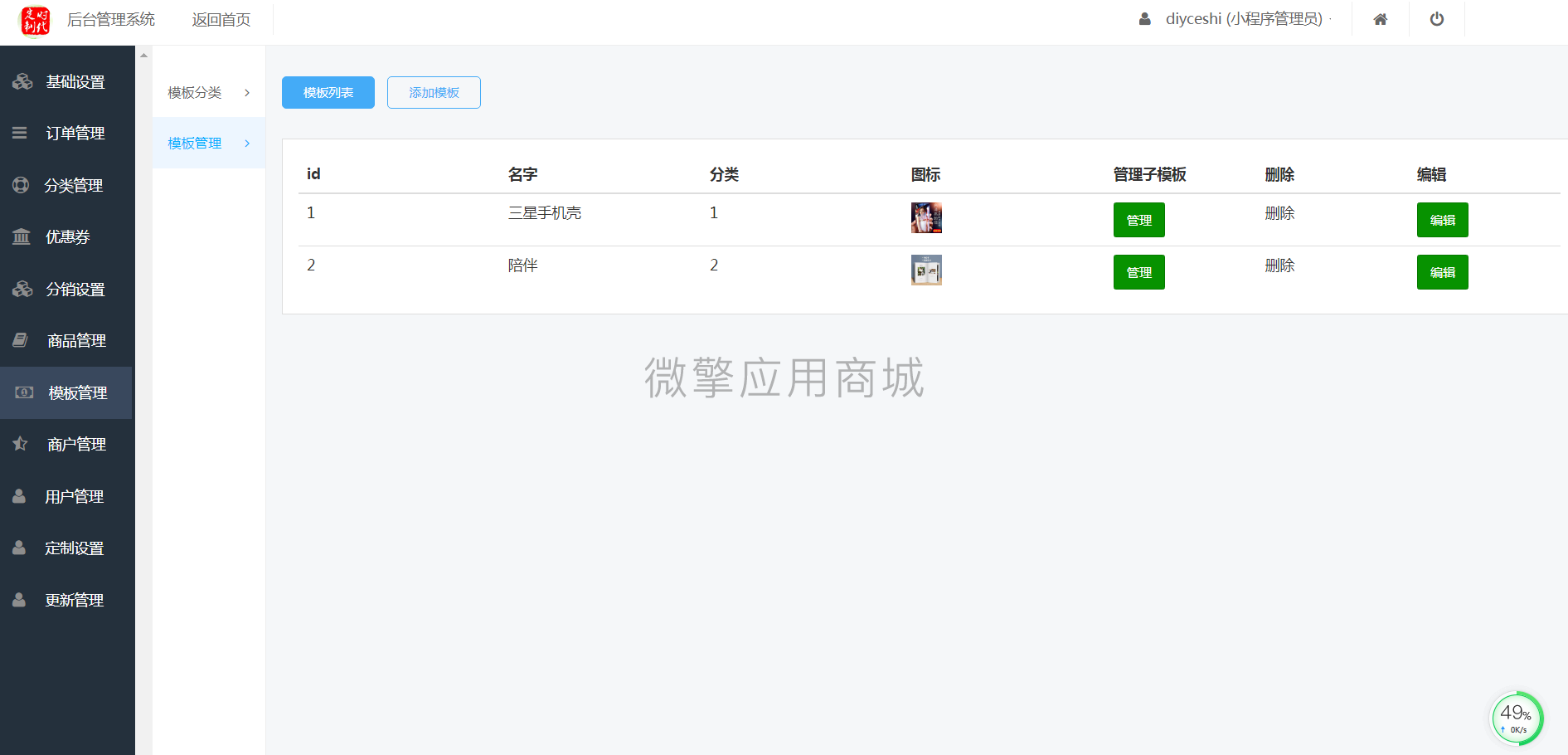The height and width of the screenshot is (755, 1568).
Task: Click the 添加模板 button
Action: tap(434, 92)
